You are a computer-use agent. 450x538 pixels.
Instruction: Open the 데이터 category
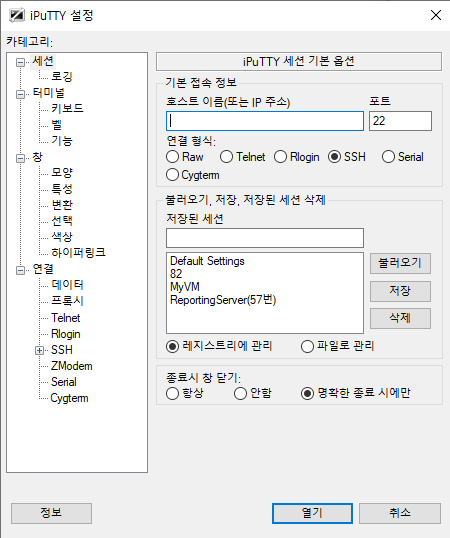click(67, 285)
